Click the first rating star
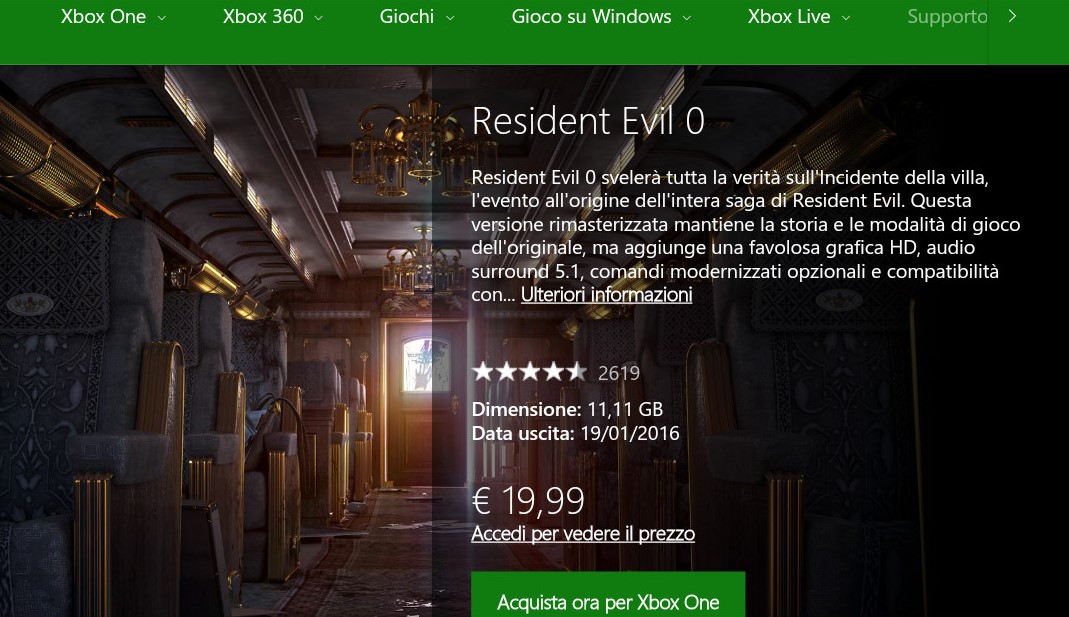This screenshot has width=1069, height=617. [x=483, y=372]
